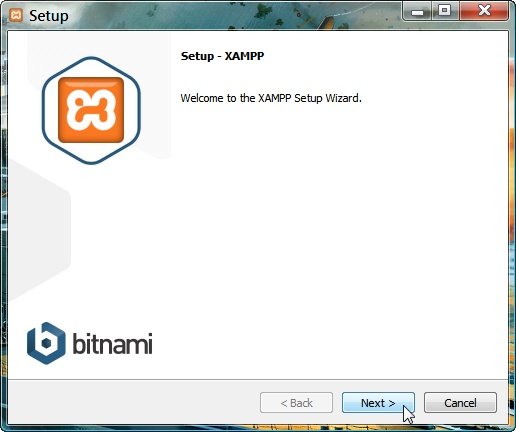Click the bitnami wordmark text
The width and height of the screenshot is (516, 432).
pyautogui.click(x=113, y=343)
